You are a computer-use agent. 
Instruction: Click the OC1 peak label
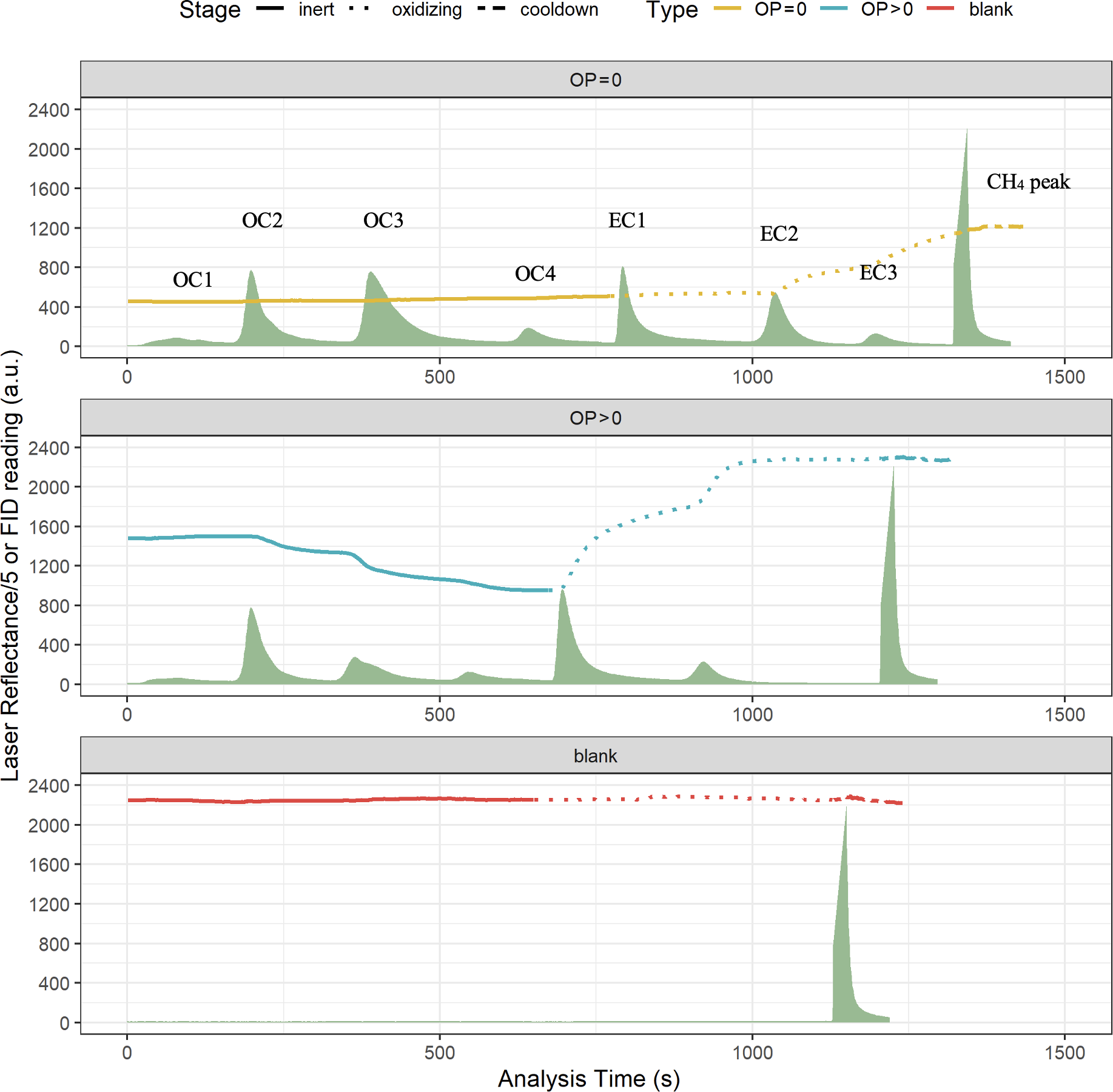[193, 280]
